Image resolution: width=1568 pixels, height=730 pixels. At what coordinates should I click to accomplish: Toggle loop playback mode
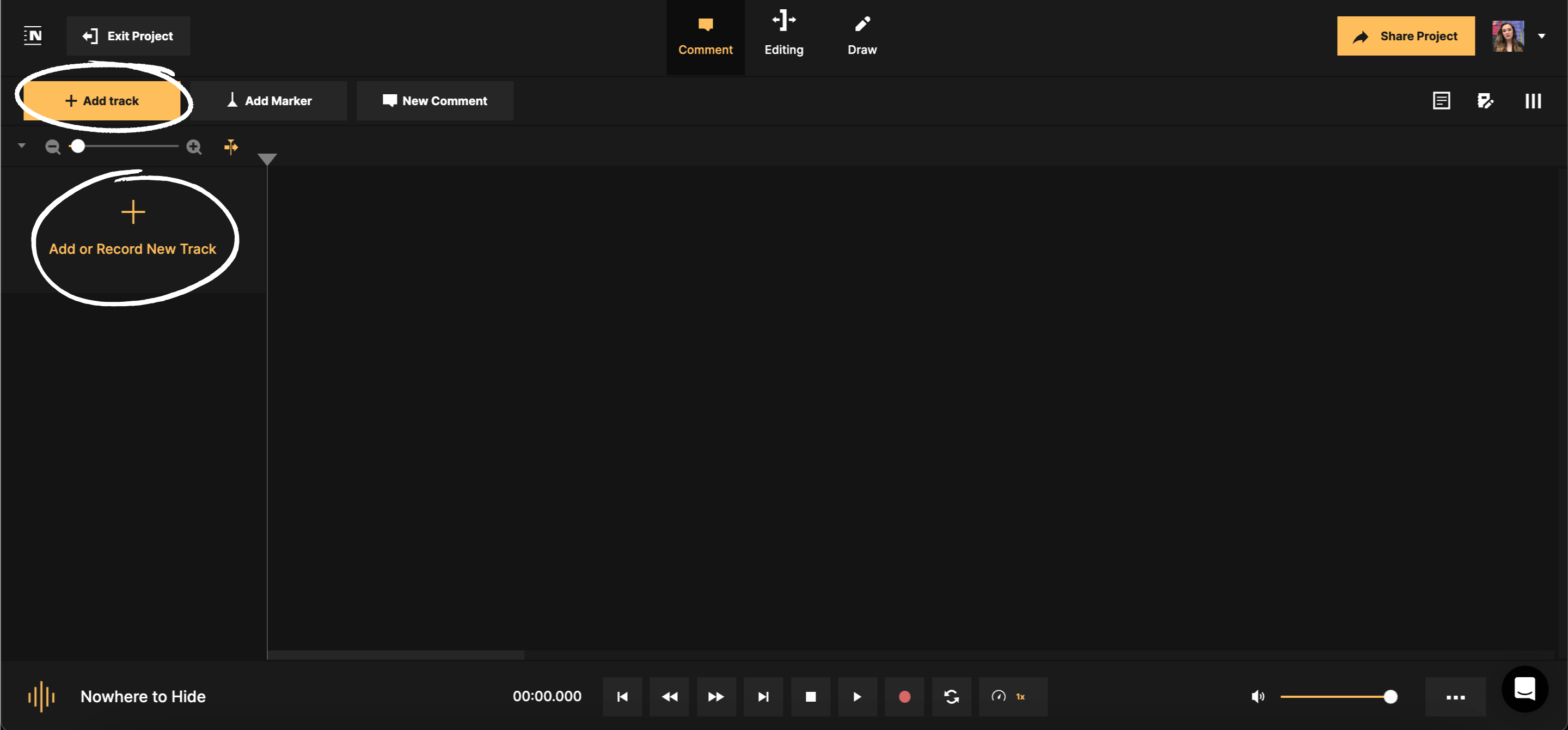951,697
